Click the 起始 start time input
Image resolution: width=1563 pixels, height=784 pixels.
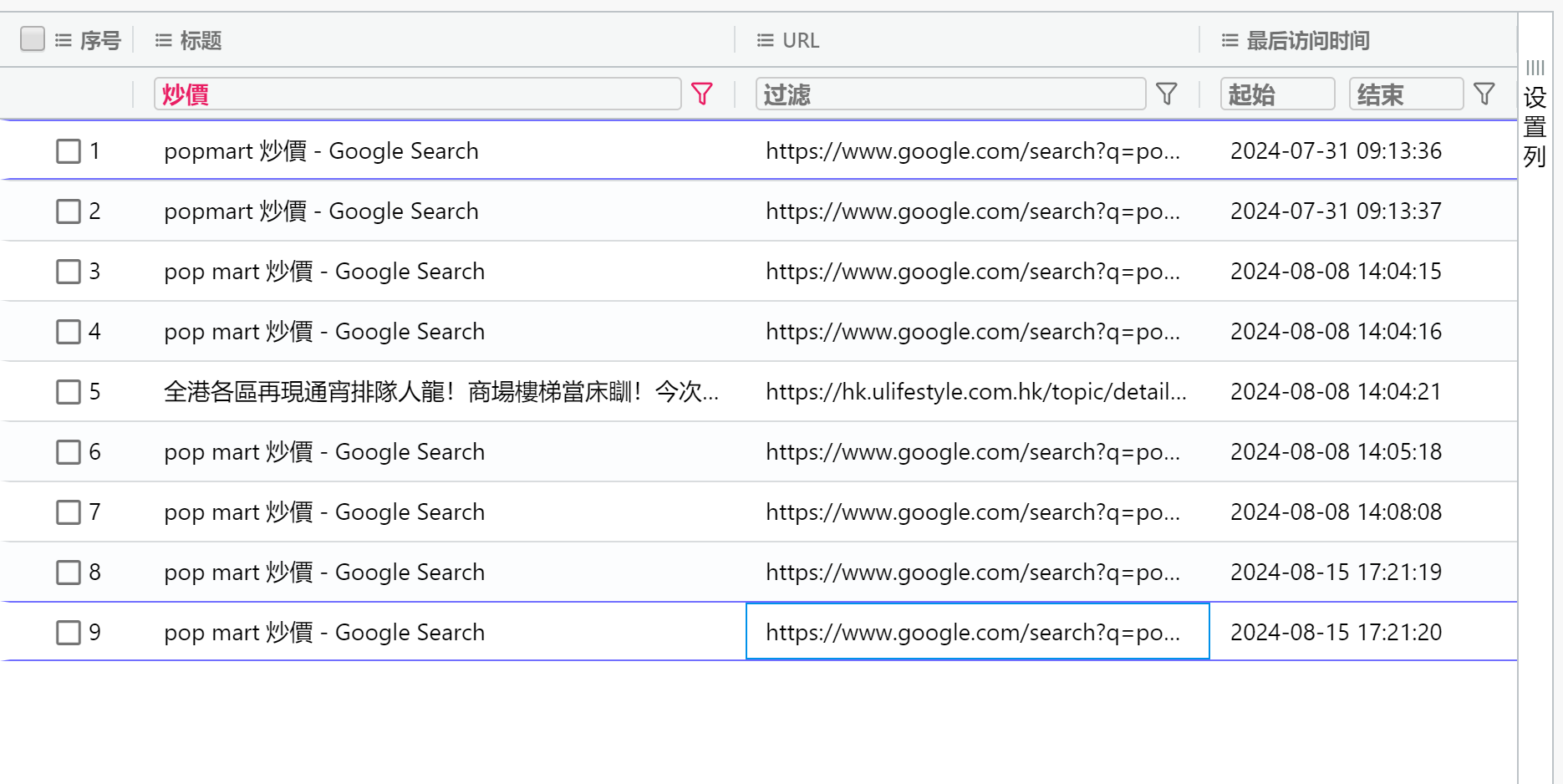coord(1277,94)
